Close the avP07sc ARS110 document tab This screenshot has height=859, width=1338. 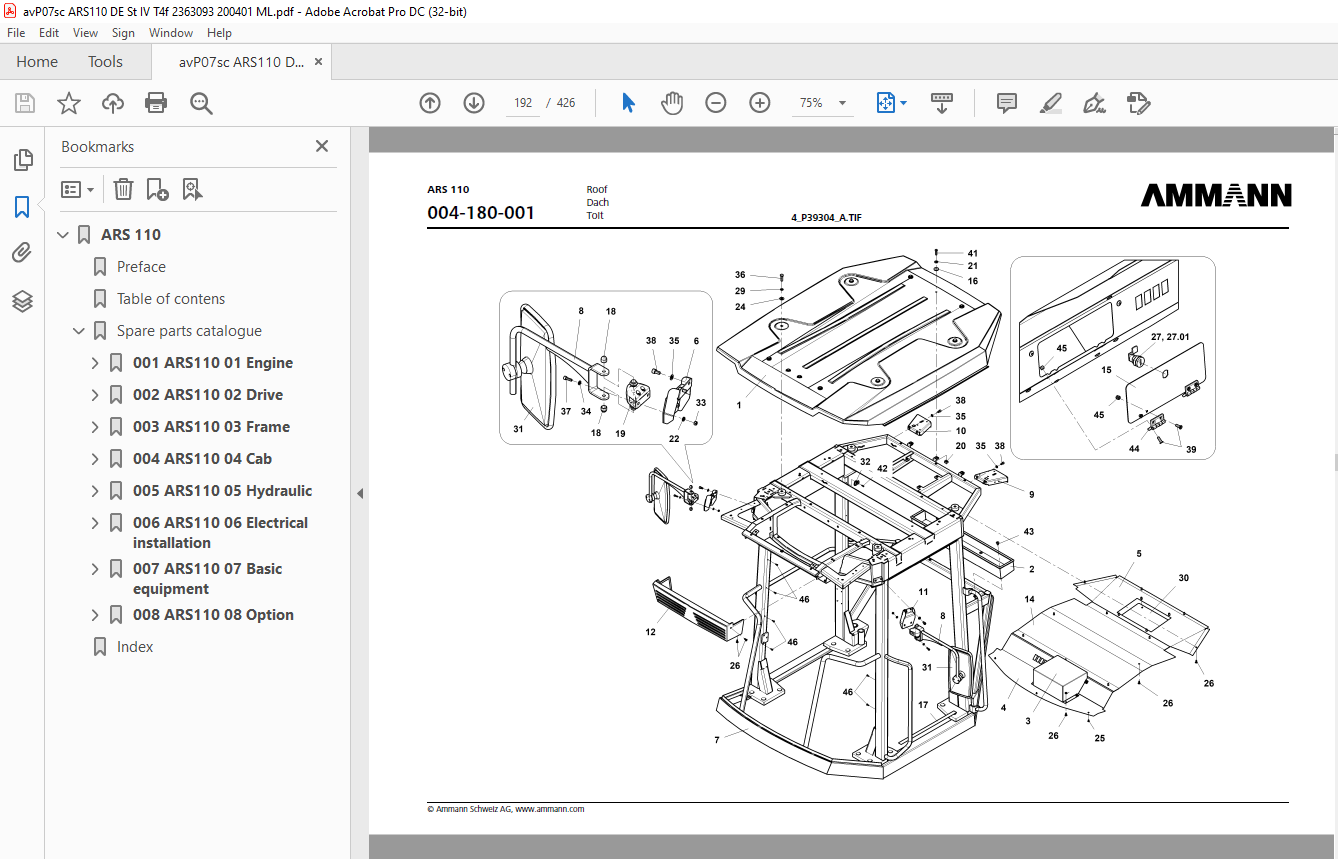pyautogui.click(x=319, y=62)
